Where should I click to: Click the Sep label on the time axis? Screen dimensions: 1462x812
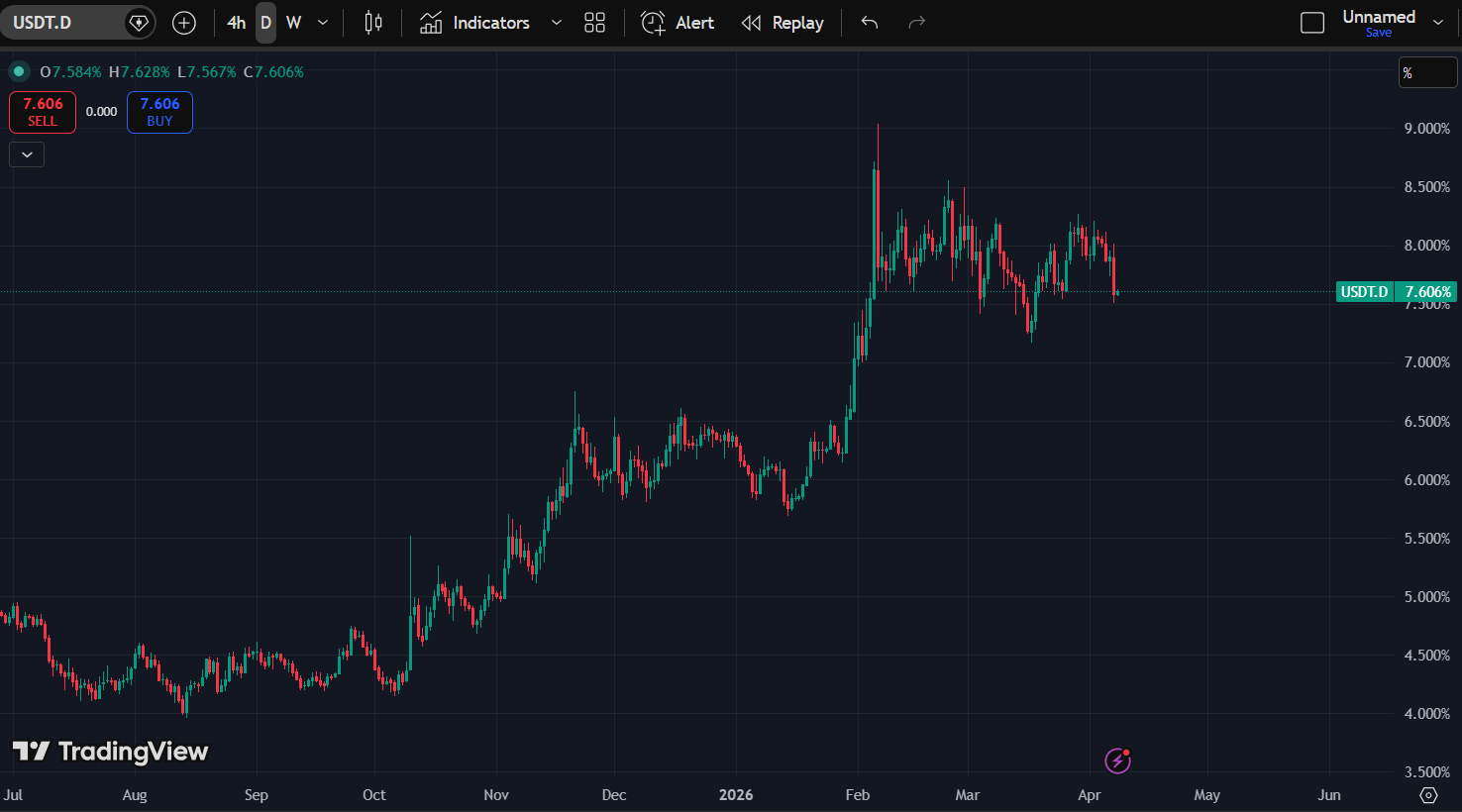pos(257,795)
